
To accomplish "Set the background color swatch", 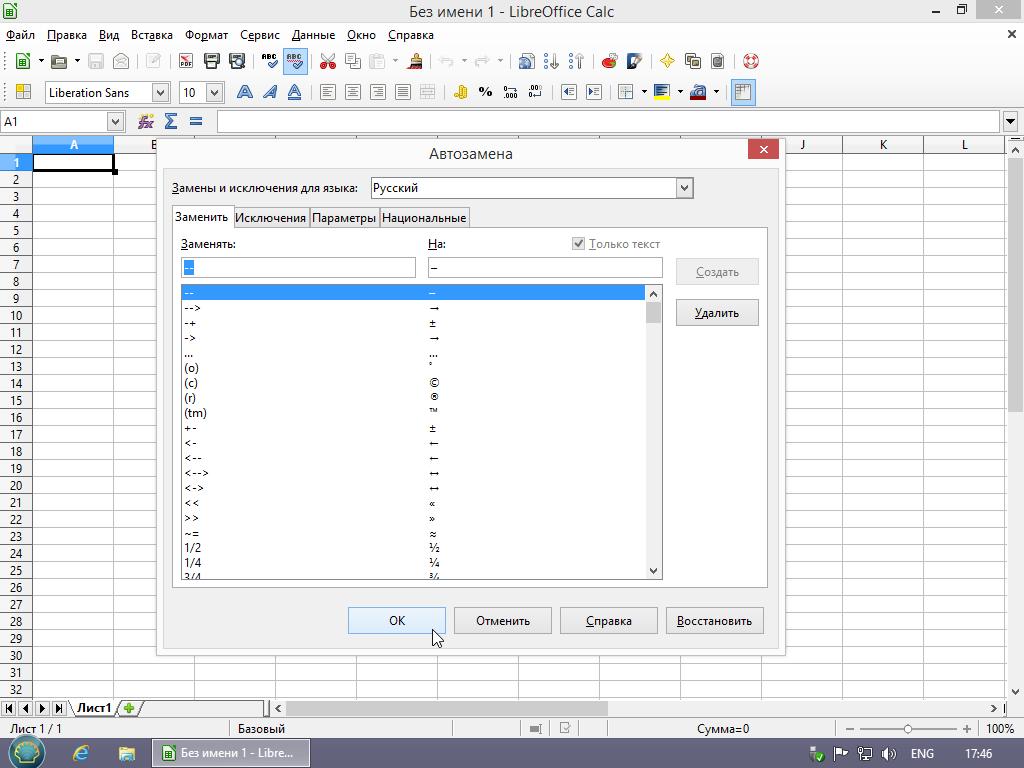I will [662, 92].
